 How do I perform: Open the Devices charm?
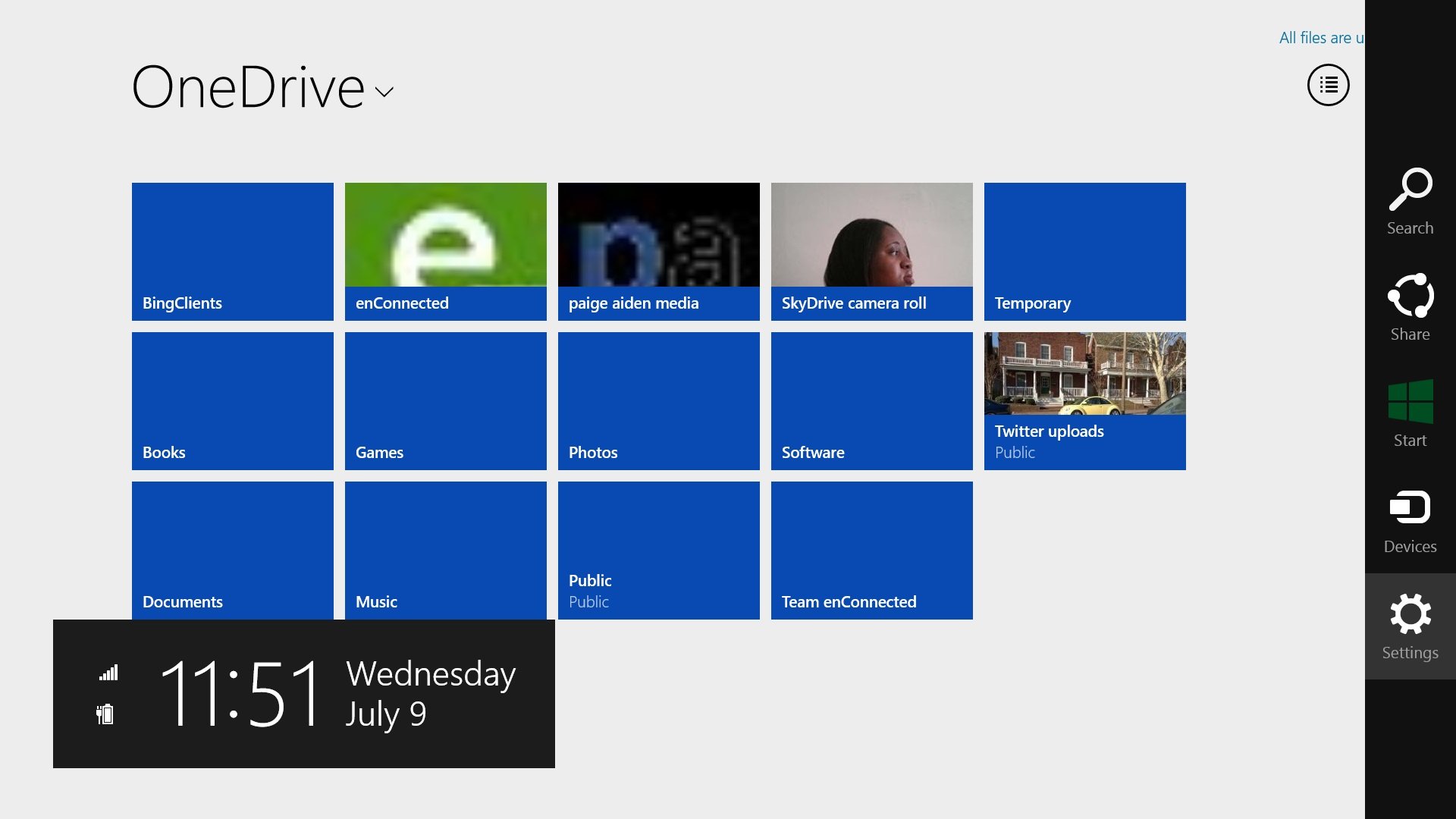pos(1410,520)
